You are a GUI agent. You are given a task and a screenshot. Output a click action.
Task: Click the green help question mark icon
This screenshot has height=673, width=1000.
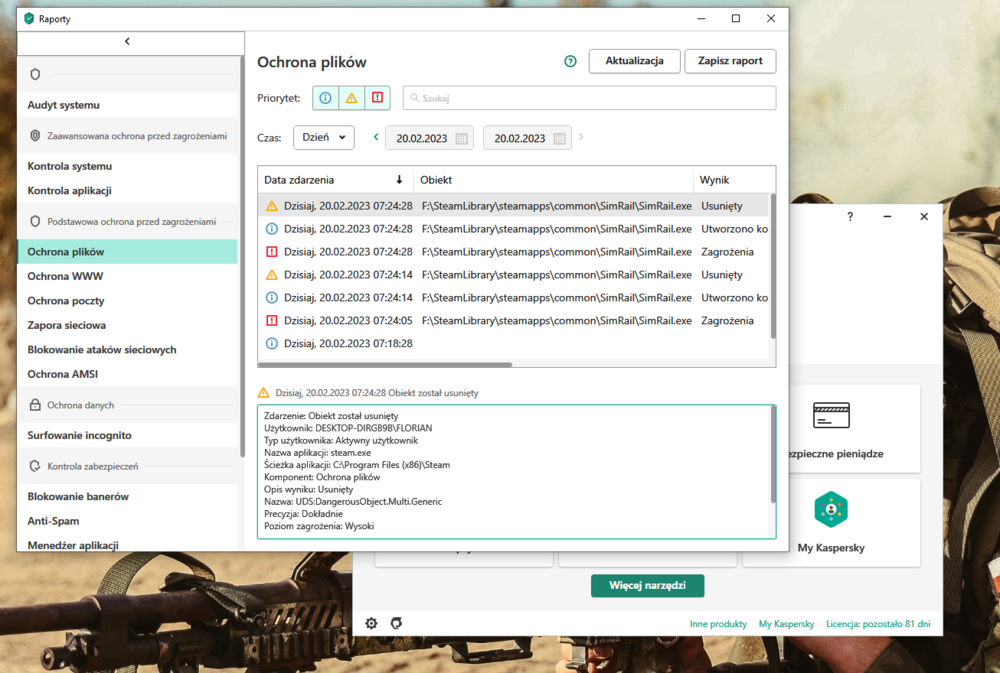point(570,61)
